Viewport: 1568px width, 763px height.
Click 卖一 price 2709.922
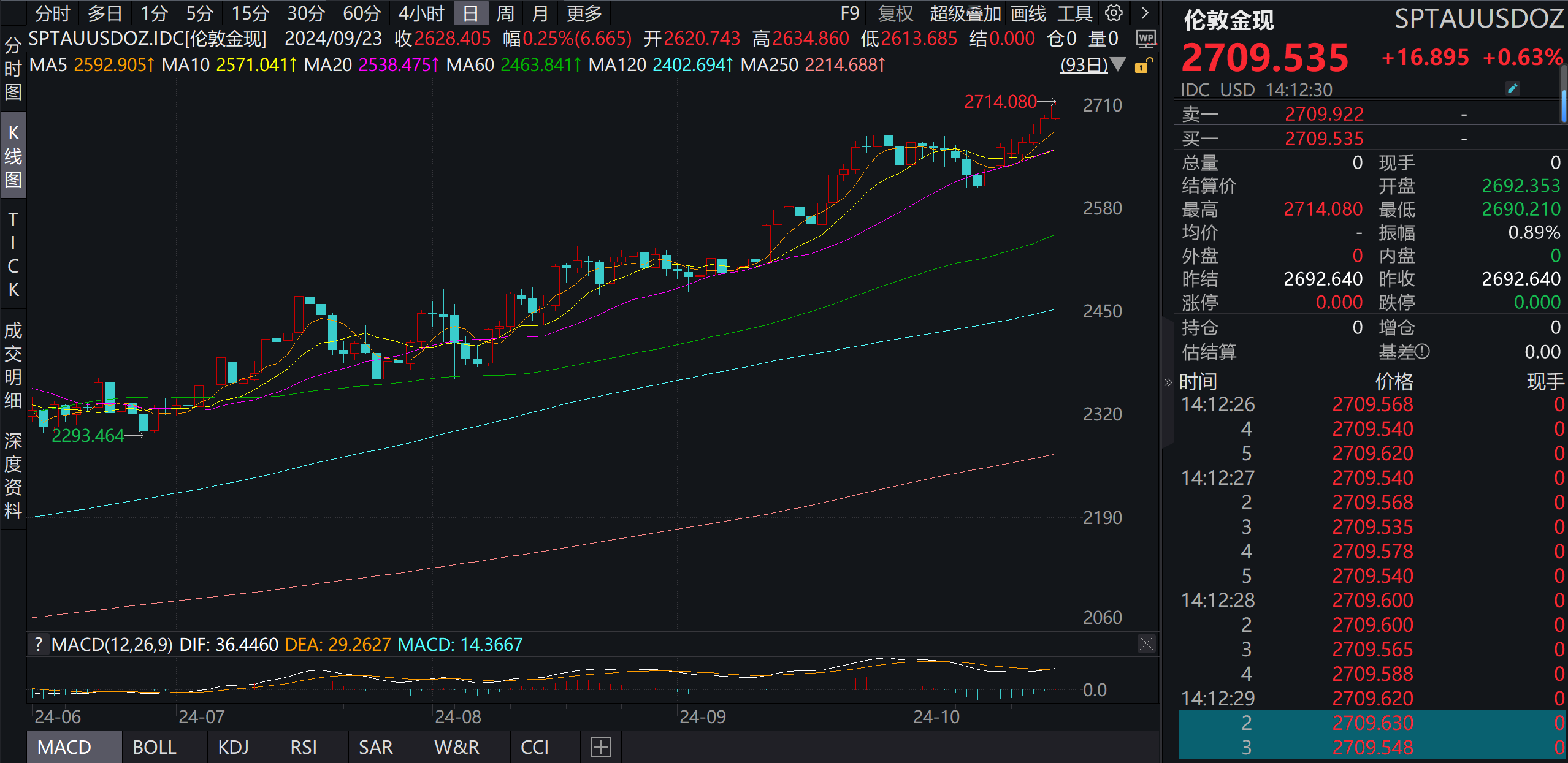(x=1324, y=114)
